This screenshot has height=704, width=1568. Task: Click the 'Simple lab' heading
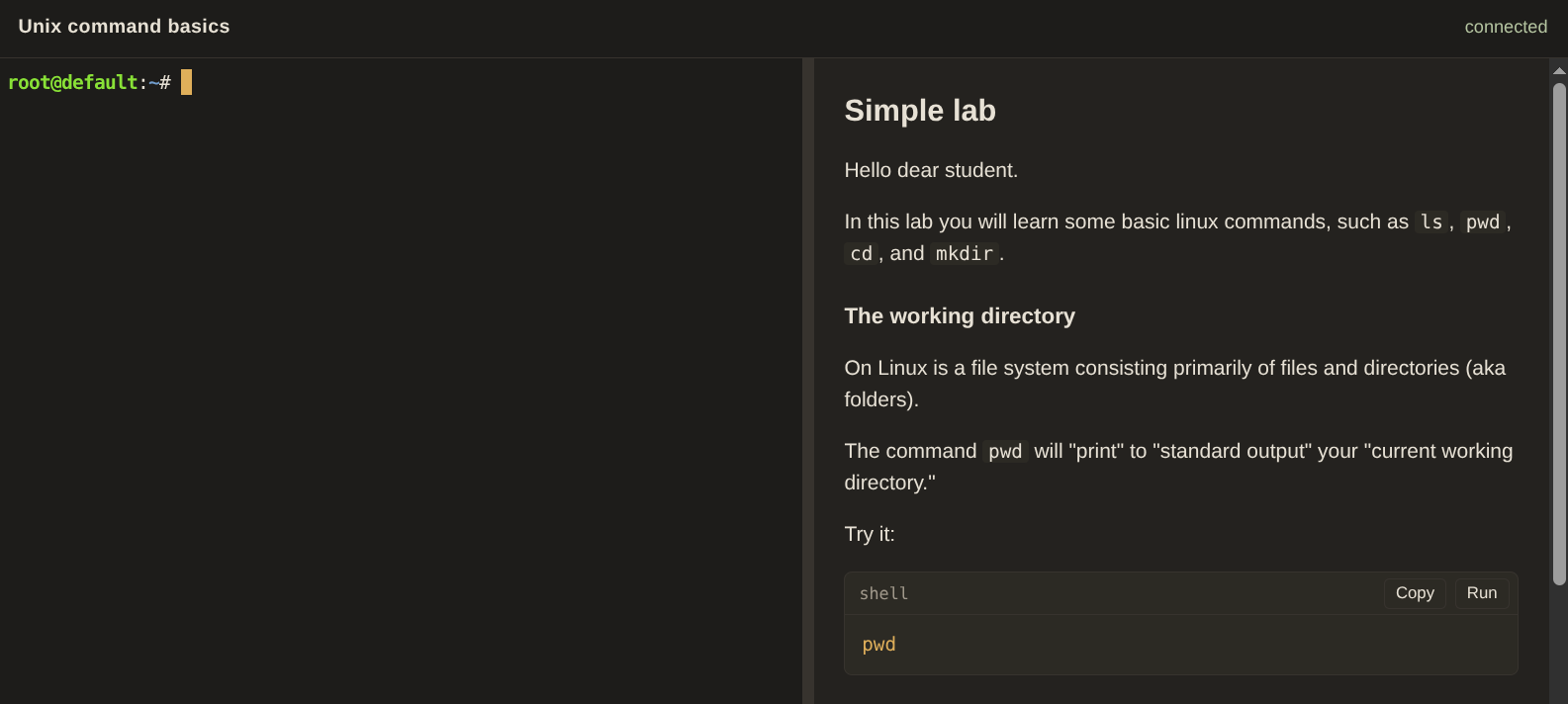tap(920, 111)
